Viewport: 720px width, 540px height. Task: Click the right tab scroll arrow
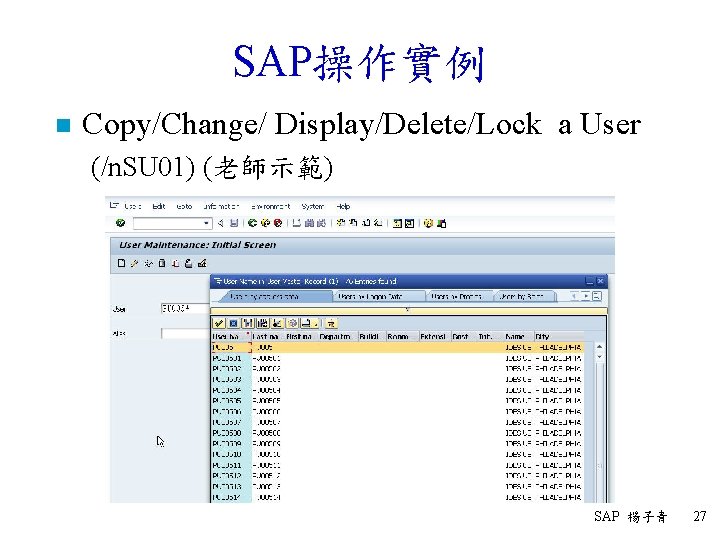point(585,296)
